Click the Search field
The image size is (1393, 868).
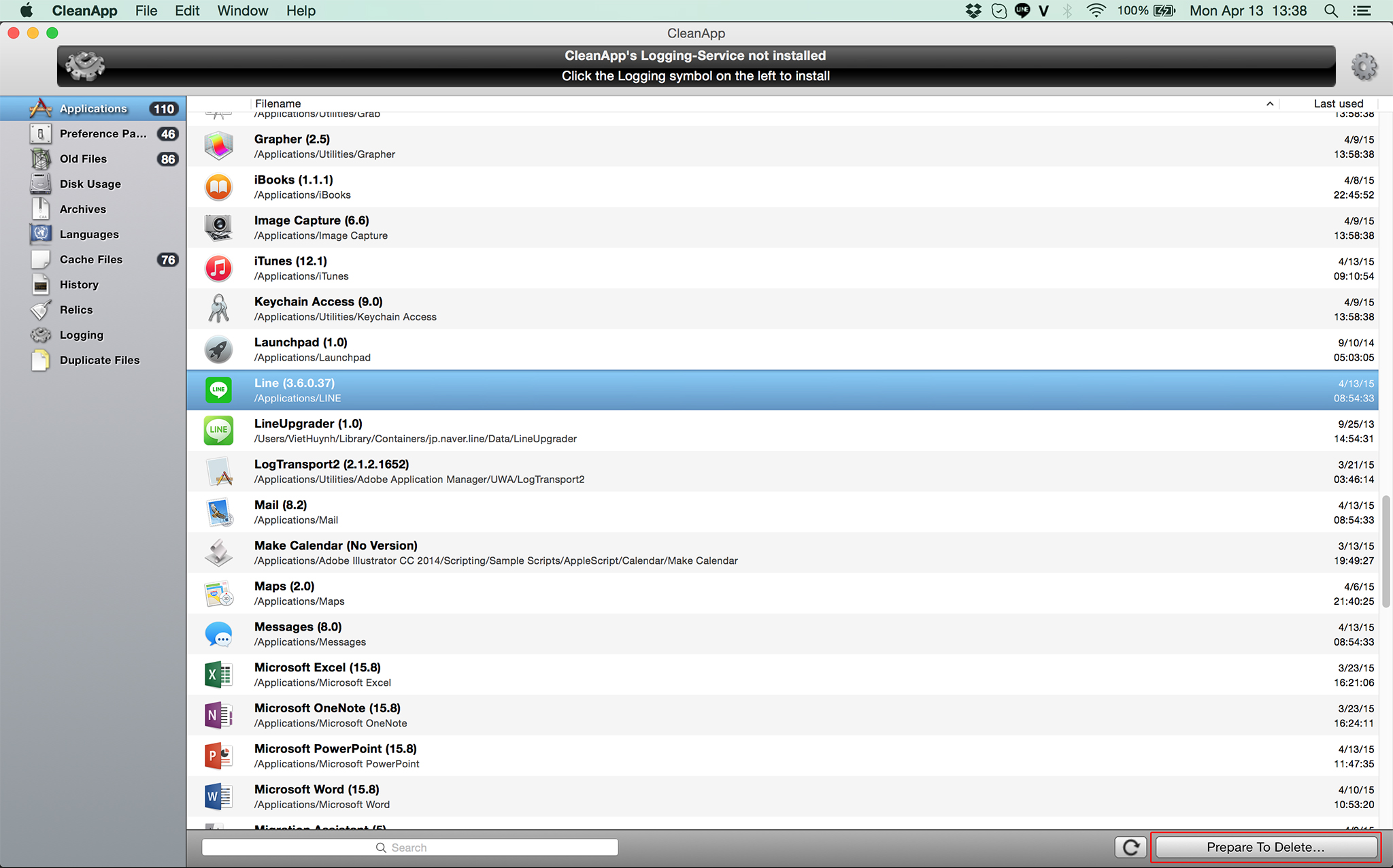[x=409, y=848]
